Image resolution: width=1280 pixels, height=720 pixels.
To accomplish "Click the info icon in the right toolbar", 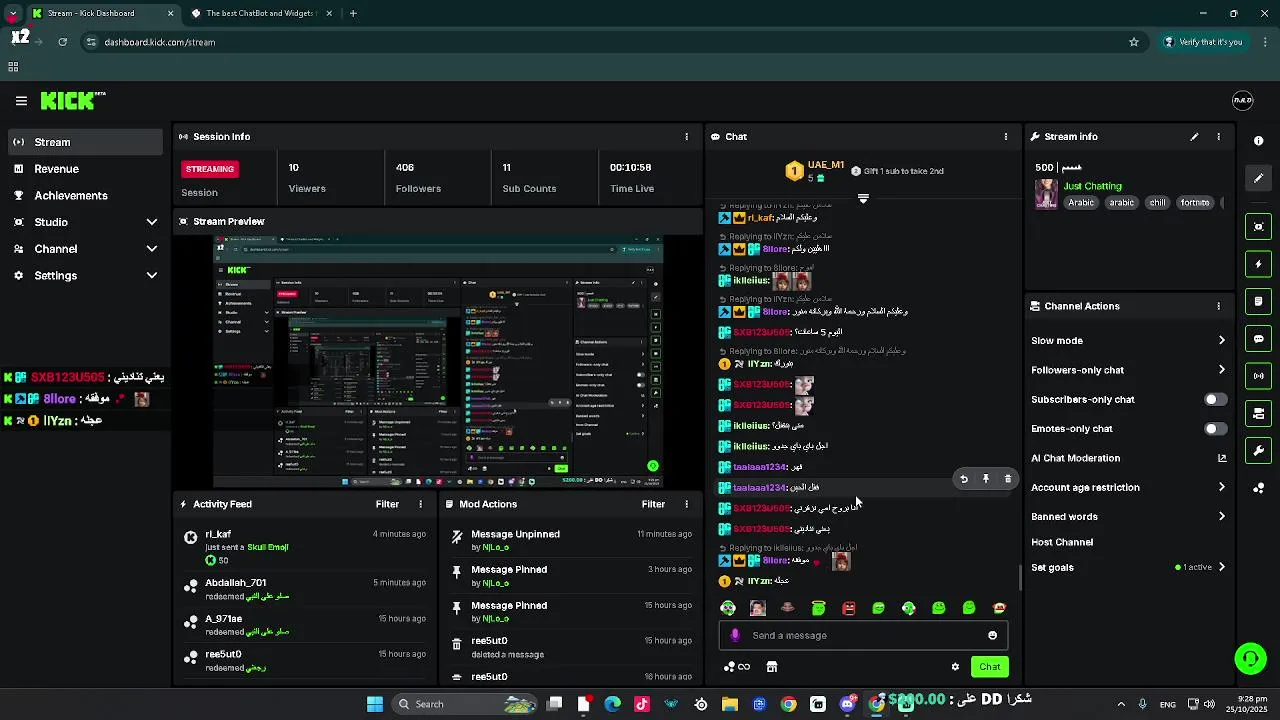I will point(1259,141).
